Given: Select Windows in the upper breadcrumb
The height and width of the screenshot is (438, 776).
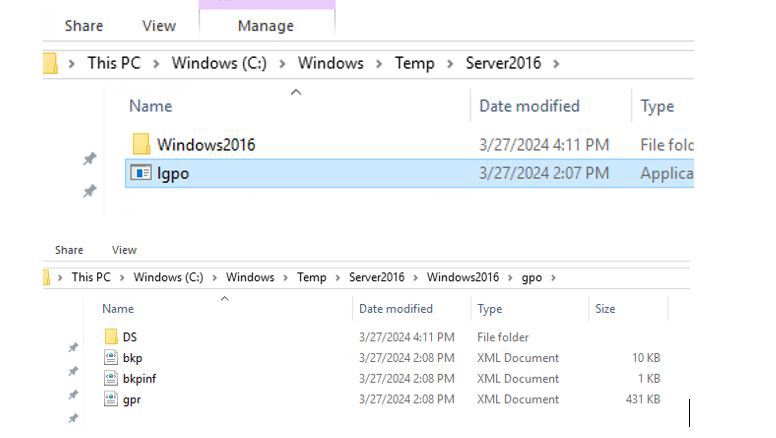Looking at the screenshot, I should click(x=331, y=63).
